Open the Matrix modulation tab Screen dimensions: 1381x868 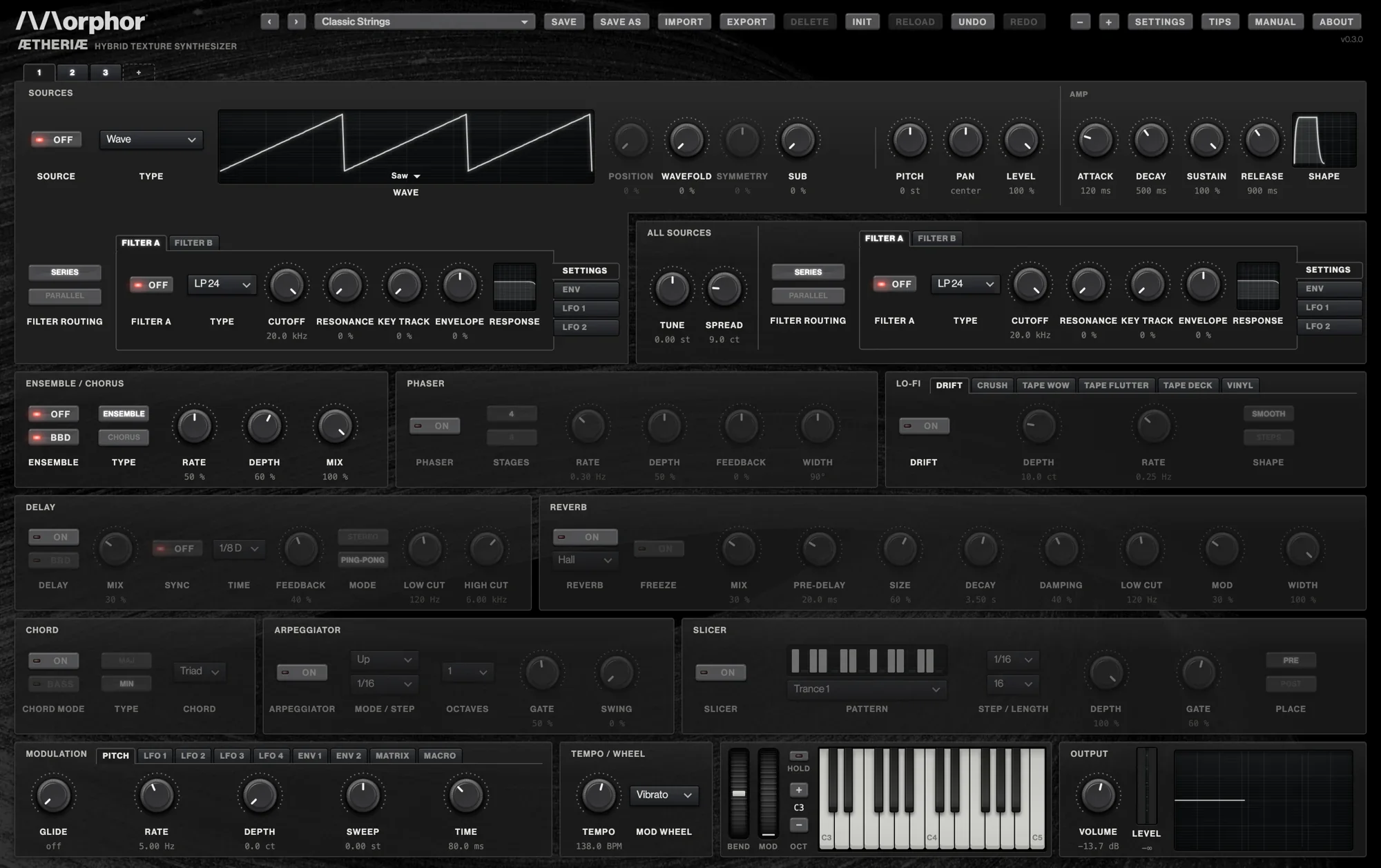click(392, 755)
